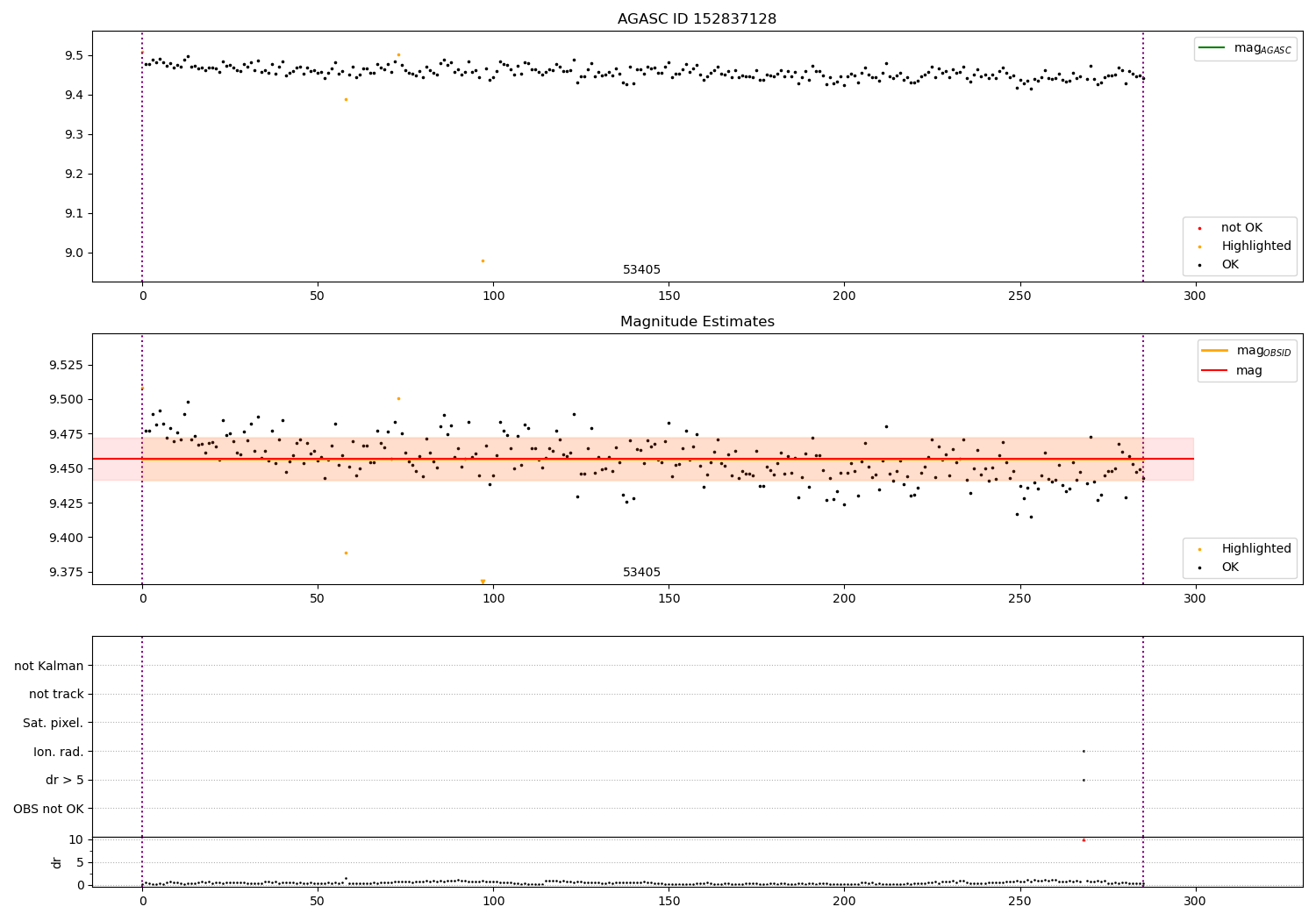Click 'Highlighted' legend entry in Magnitude Estimates plot
Screen dimensions: 1316x921
click(1256, 548)
